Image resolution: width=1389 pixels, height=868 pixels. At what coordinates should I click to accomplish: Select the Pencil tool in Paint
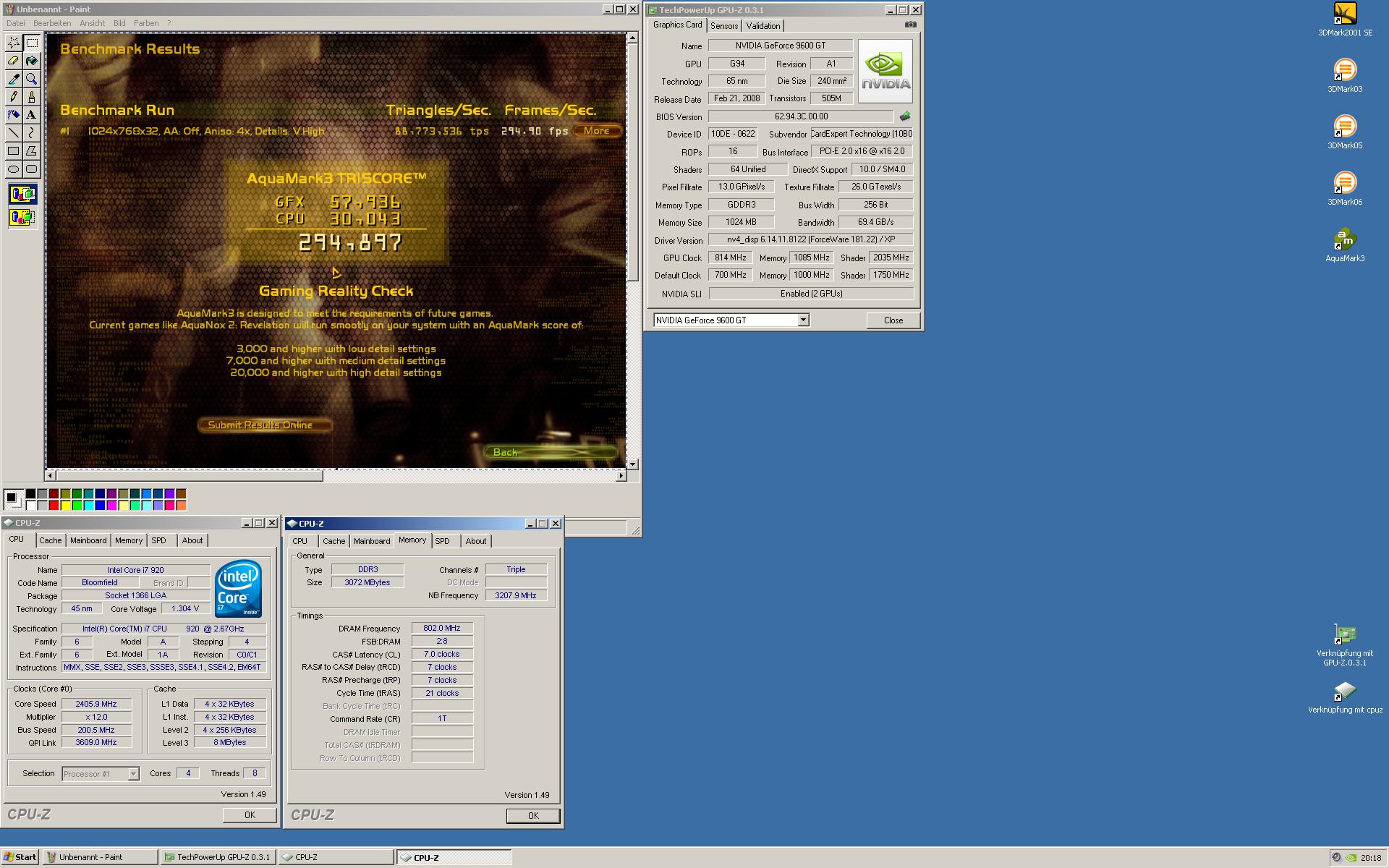pyautogui.click(x=14, y=97)
